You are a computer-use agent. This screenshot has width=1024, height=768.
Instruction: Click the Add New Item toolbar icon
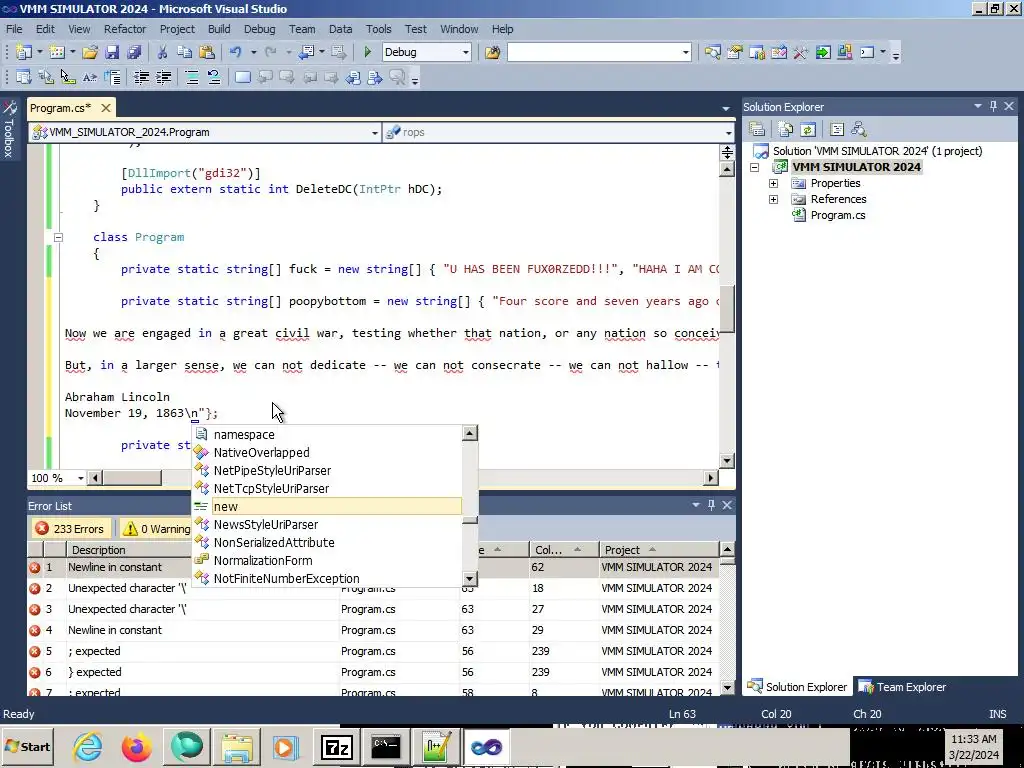click(x=57, y=52)
